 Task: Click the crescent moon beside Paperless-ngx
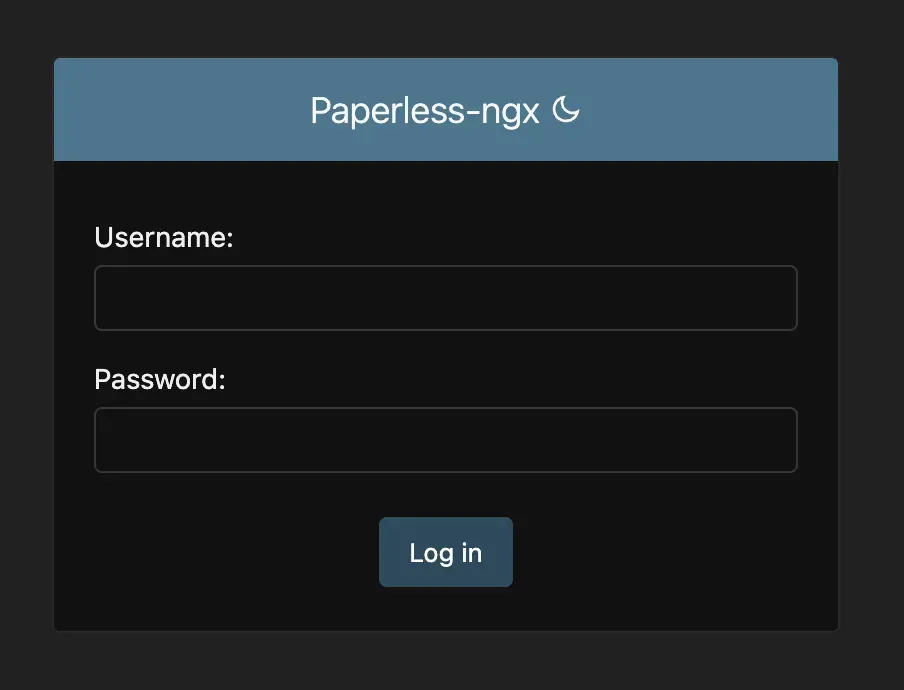tap(566, 110)
